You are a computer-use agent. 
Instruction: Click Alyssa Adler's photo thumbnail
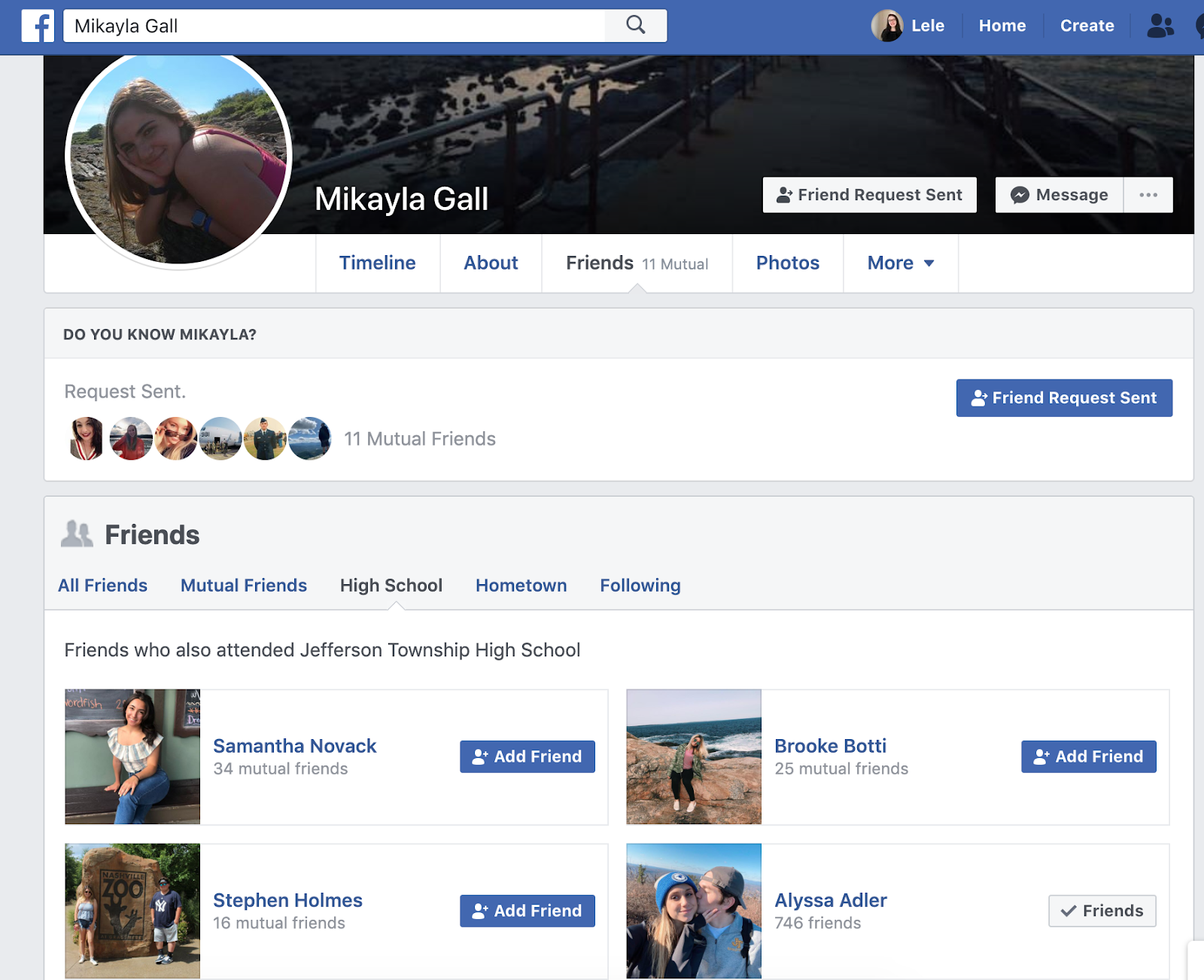[694, 911]
